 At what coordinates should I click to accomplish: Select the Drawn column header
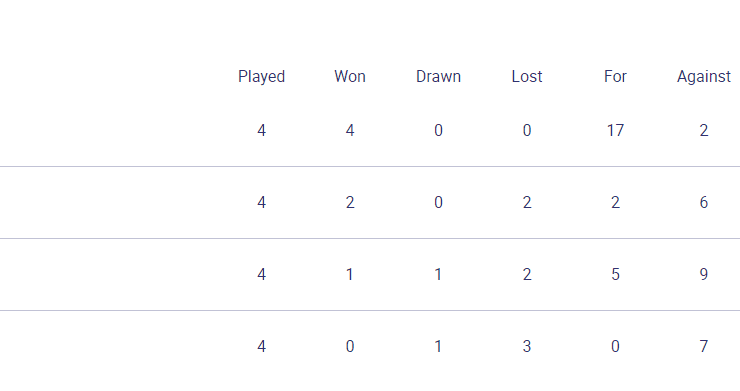(438, 76)
